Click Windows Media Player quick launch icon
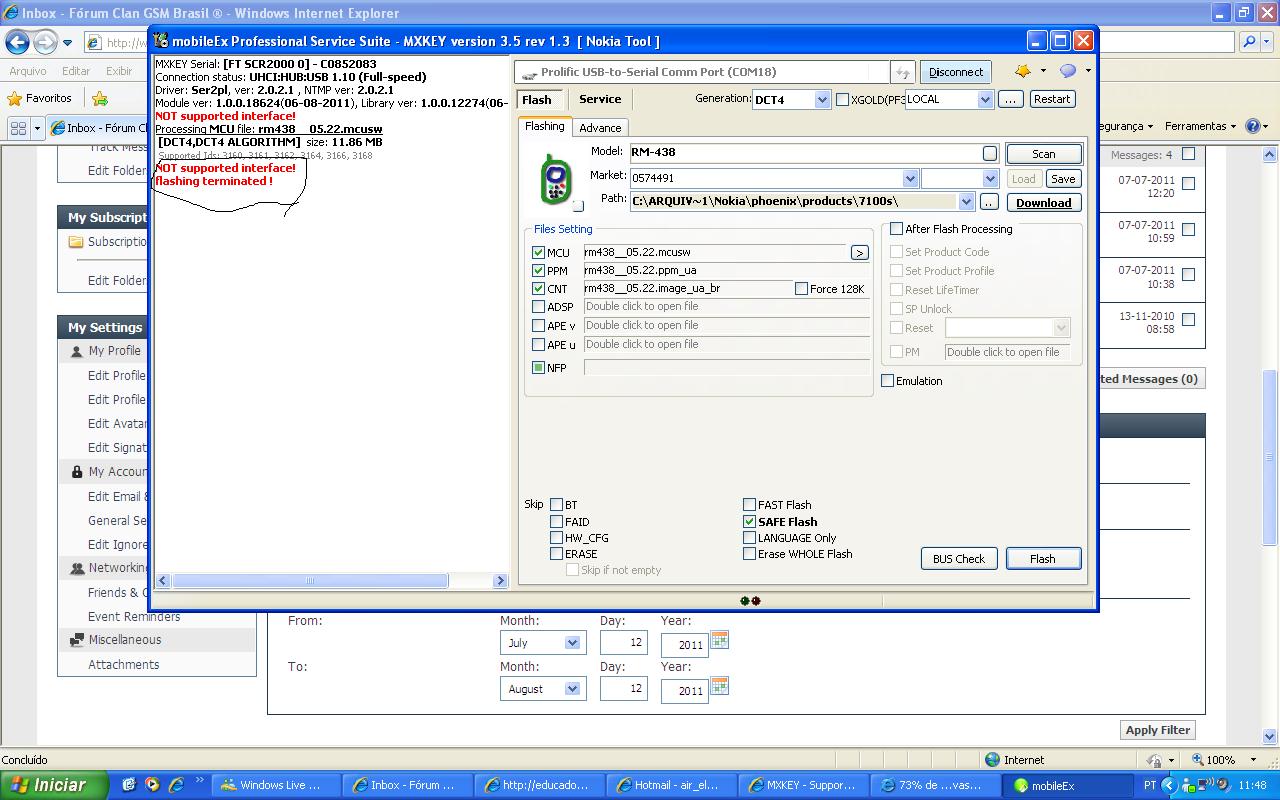This screenshot has width=1280, height=800. point(152,785)
